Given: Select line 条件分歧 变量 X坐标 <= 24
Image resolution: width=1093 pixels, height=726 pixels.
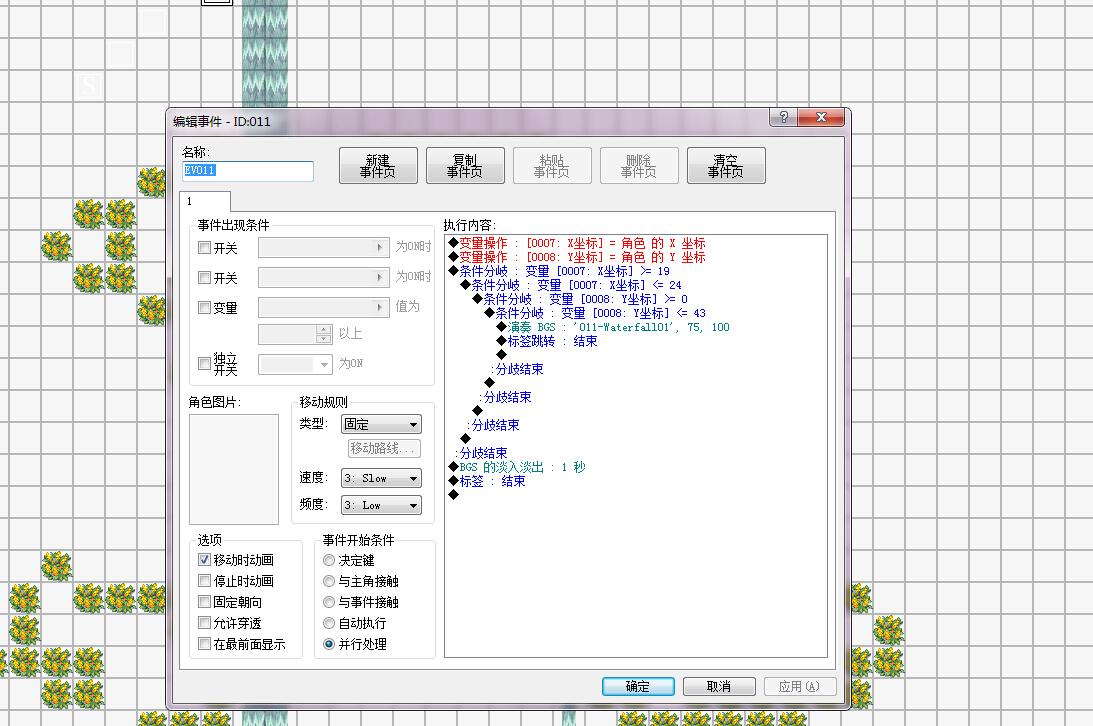Looking at the screenshot, I should point(571,285).
